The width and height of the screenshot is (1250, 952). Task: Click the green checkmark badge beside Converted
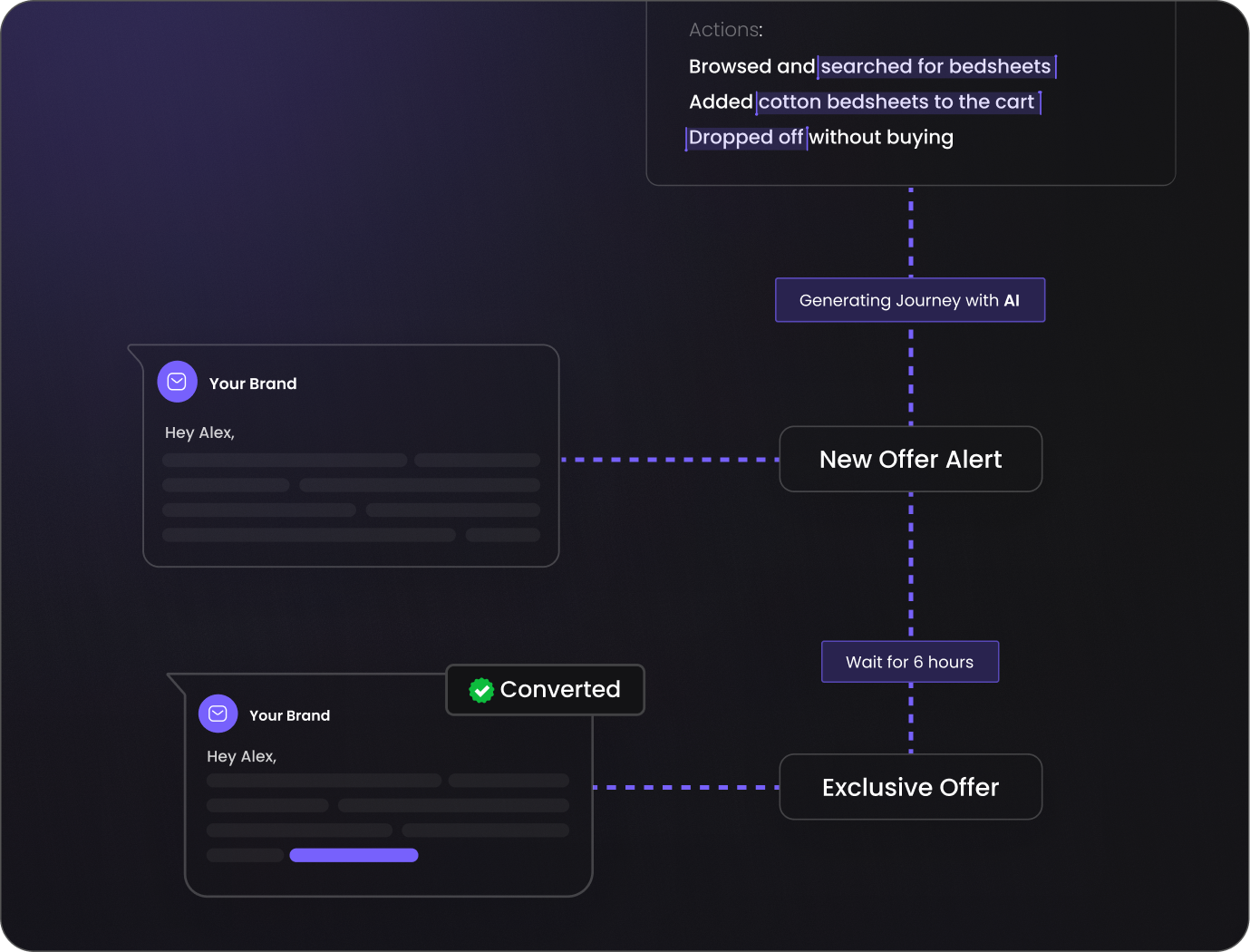[x=481, y=690]
